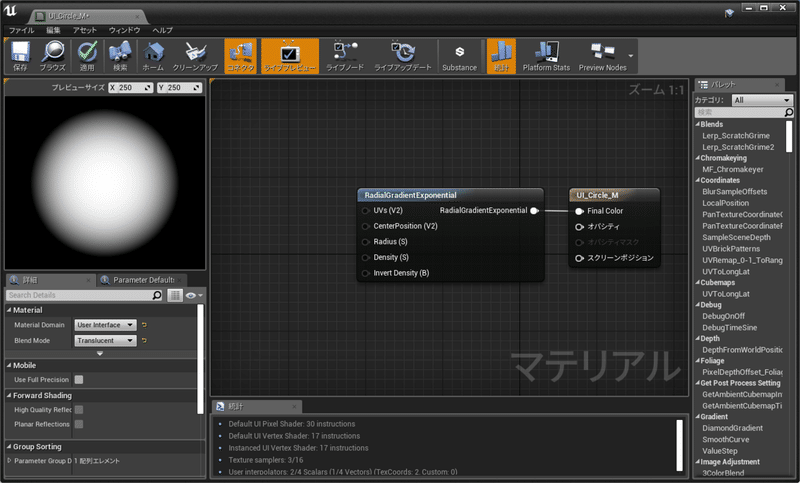Collapse the Blends palette category
Screen dimensions: 800x483
pyautogui.click(x=697, y=124)
